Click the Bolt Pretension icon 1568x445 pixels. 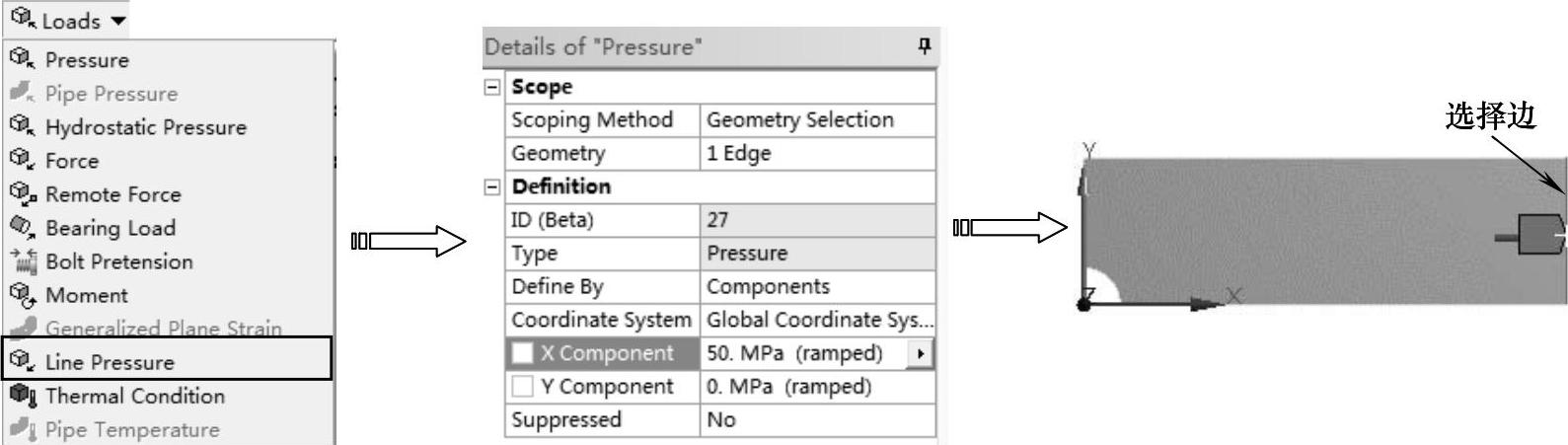tap(22, 260)
